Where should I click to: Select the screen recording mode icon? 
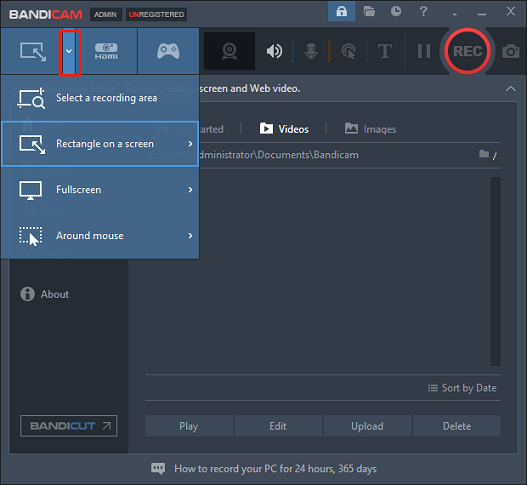click(x=33, y=51)
